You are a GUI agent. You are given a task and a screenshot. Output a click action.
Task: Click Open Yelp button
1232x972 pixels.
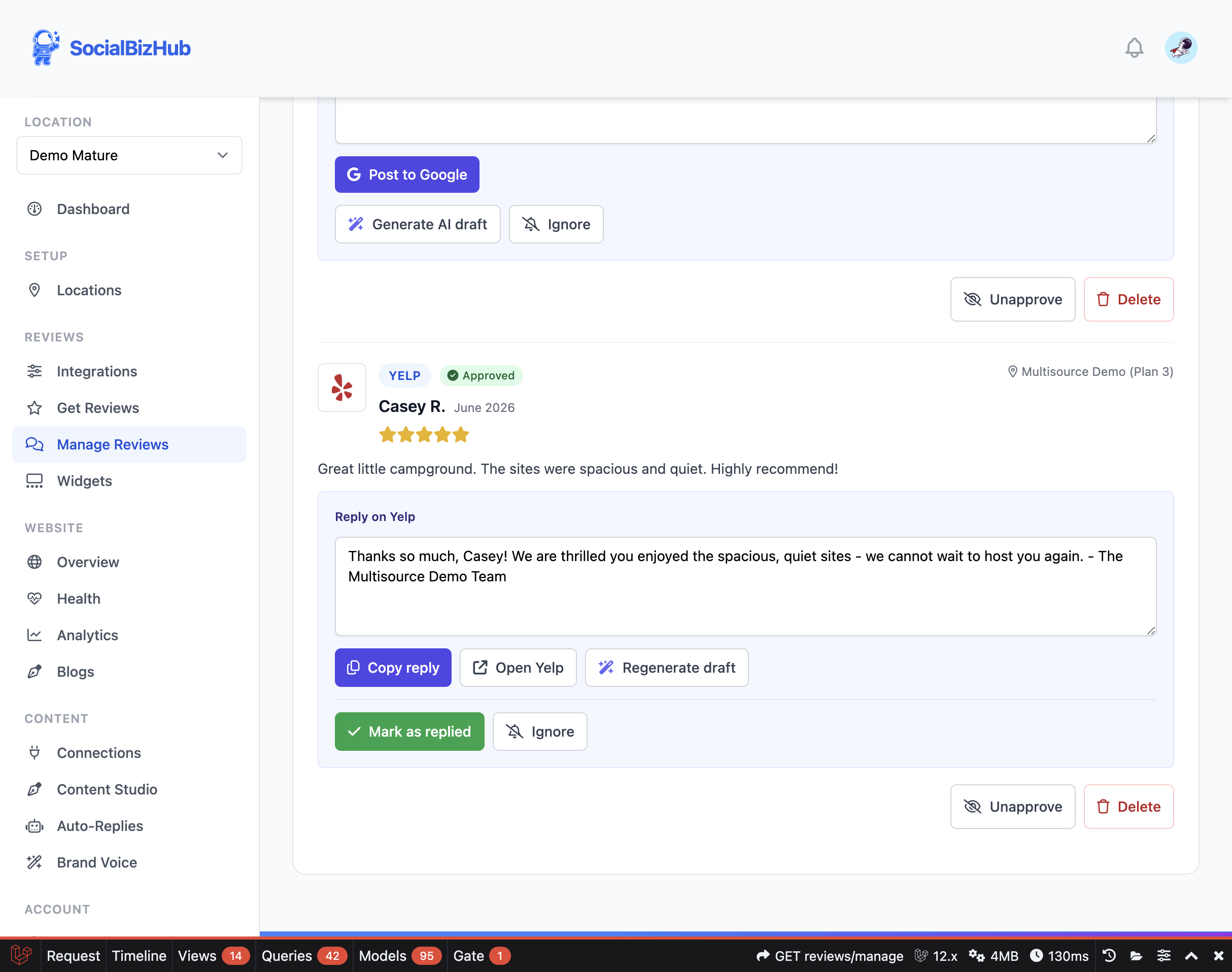point(518,668)
